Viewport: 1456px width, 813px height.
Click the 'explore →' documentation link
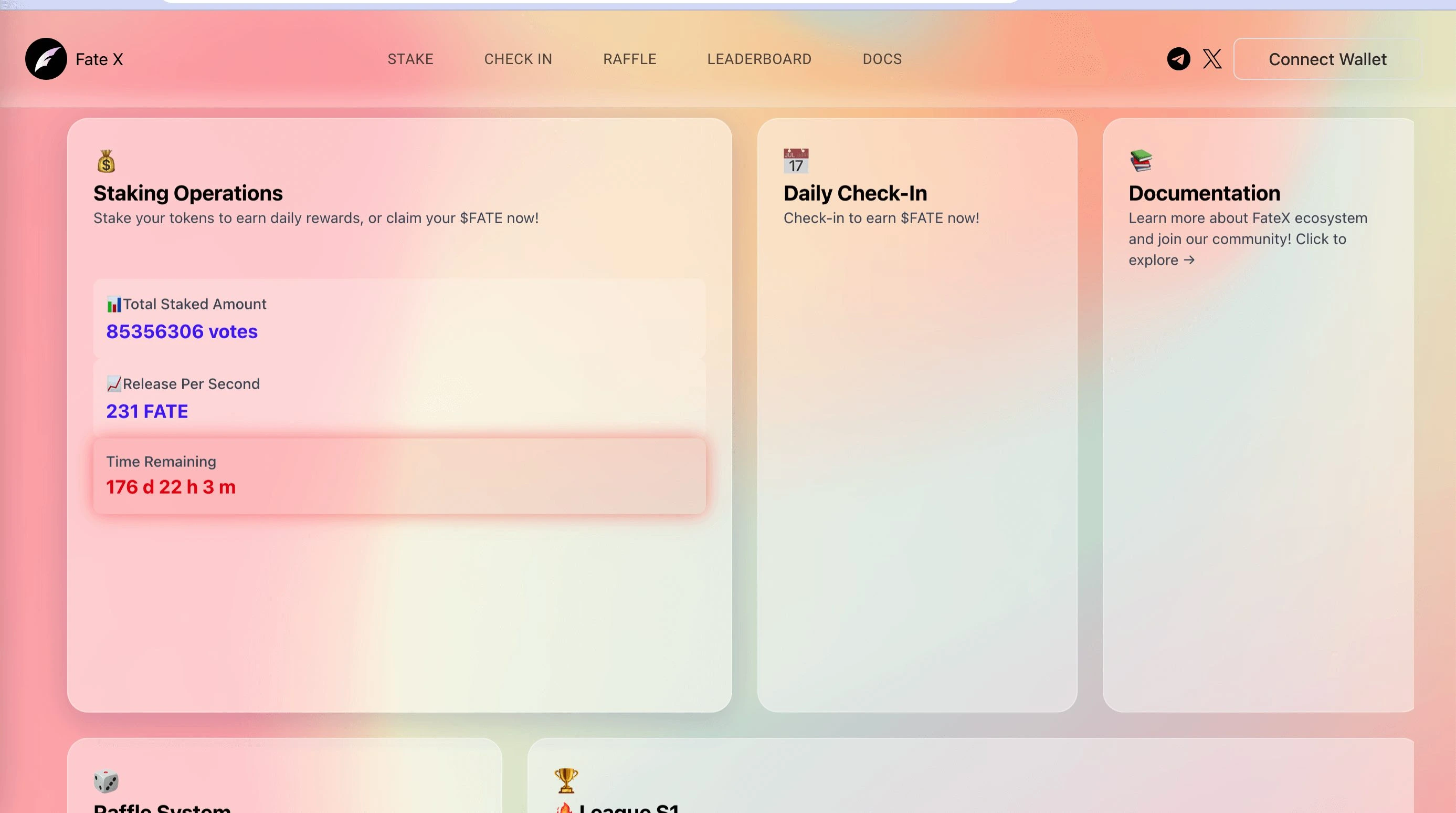pos(1161,260)
